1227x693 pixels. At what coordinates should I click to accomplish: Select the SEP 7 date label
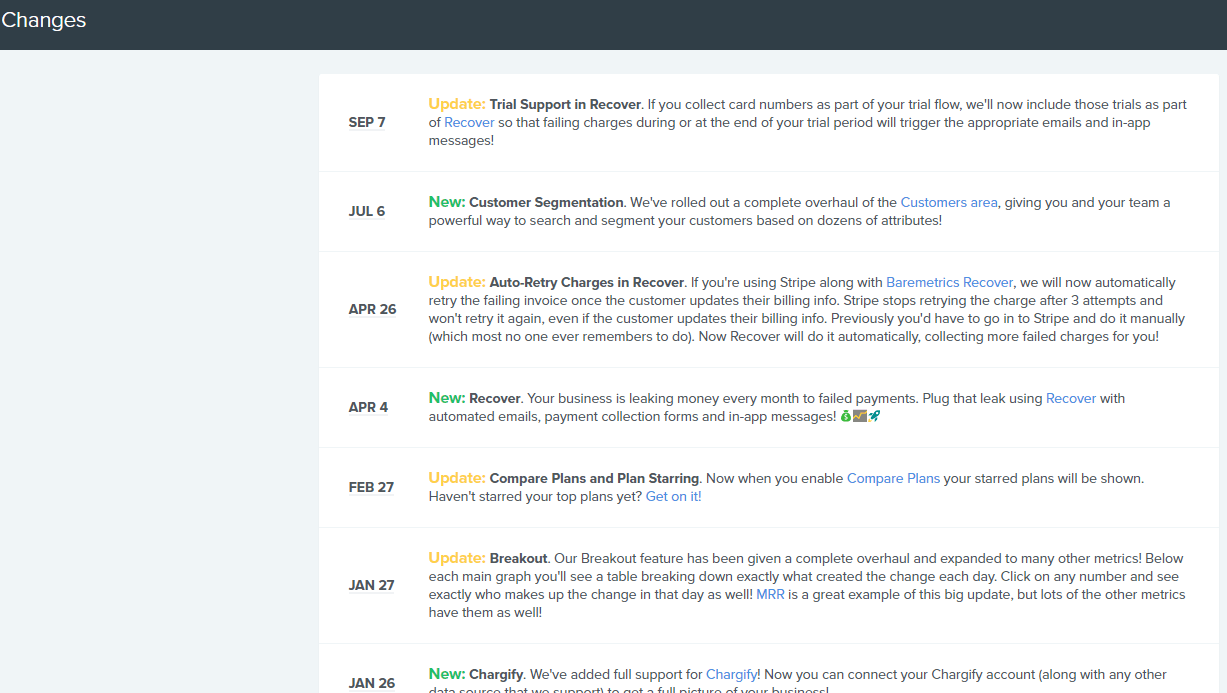point(367,122)
